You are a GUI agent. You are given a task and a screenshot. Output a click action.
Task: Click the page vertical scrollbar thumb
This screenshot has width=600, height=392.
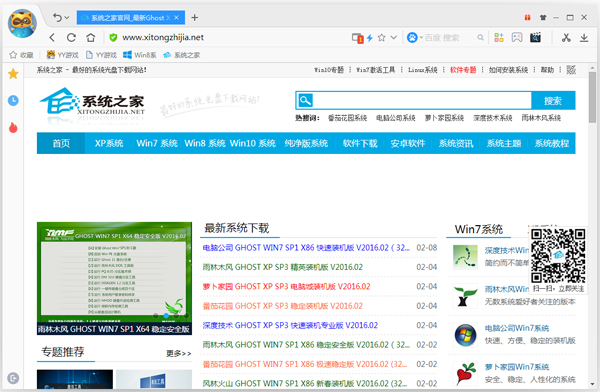click(x=592, y=97)
